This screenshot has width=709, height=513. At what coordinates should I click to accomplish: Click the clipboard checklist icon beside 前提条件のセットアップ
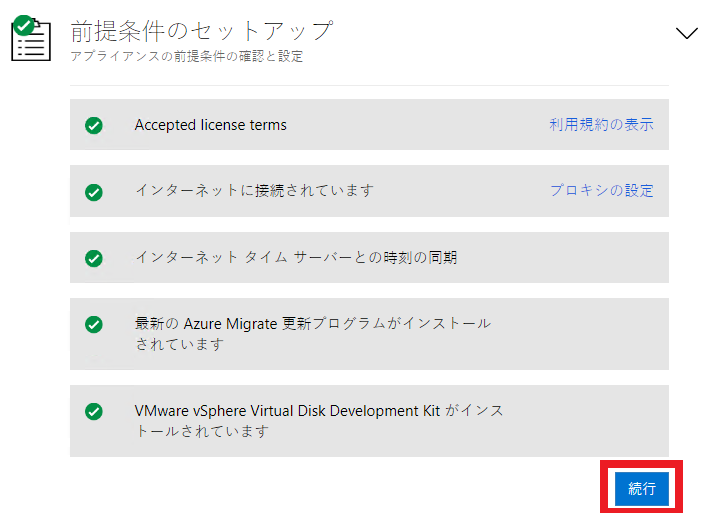pyautogui.click(x=31, y=39)
